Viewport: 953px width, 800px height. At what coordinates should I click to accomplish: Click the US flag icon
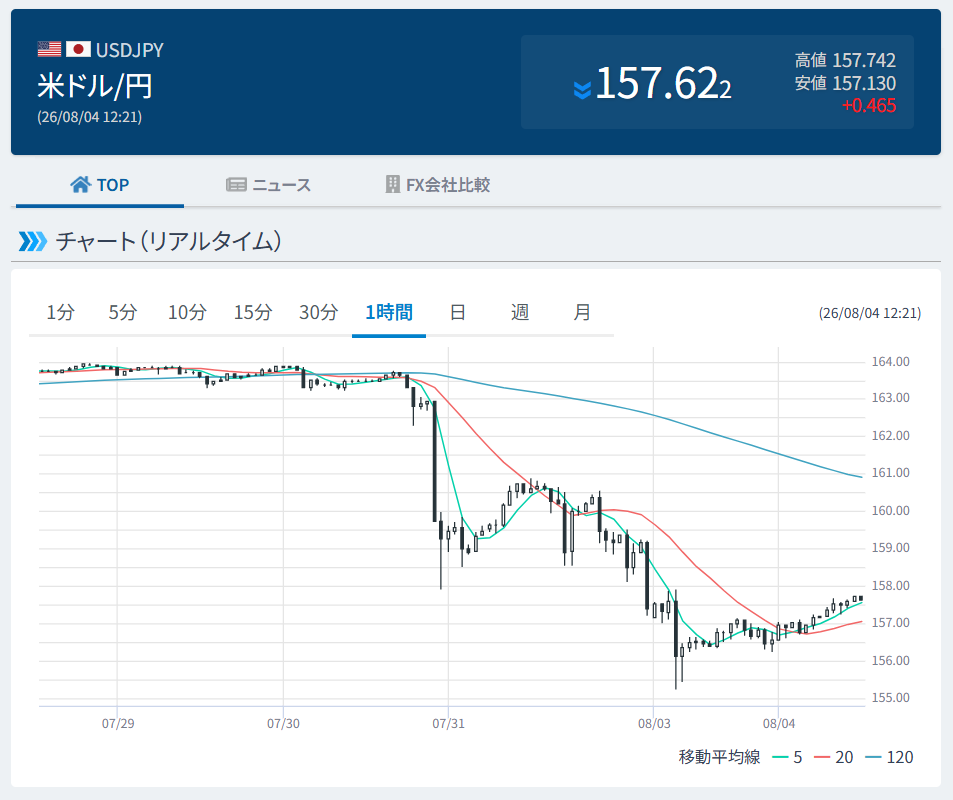pyautogui.click(x=49, y=49)
